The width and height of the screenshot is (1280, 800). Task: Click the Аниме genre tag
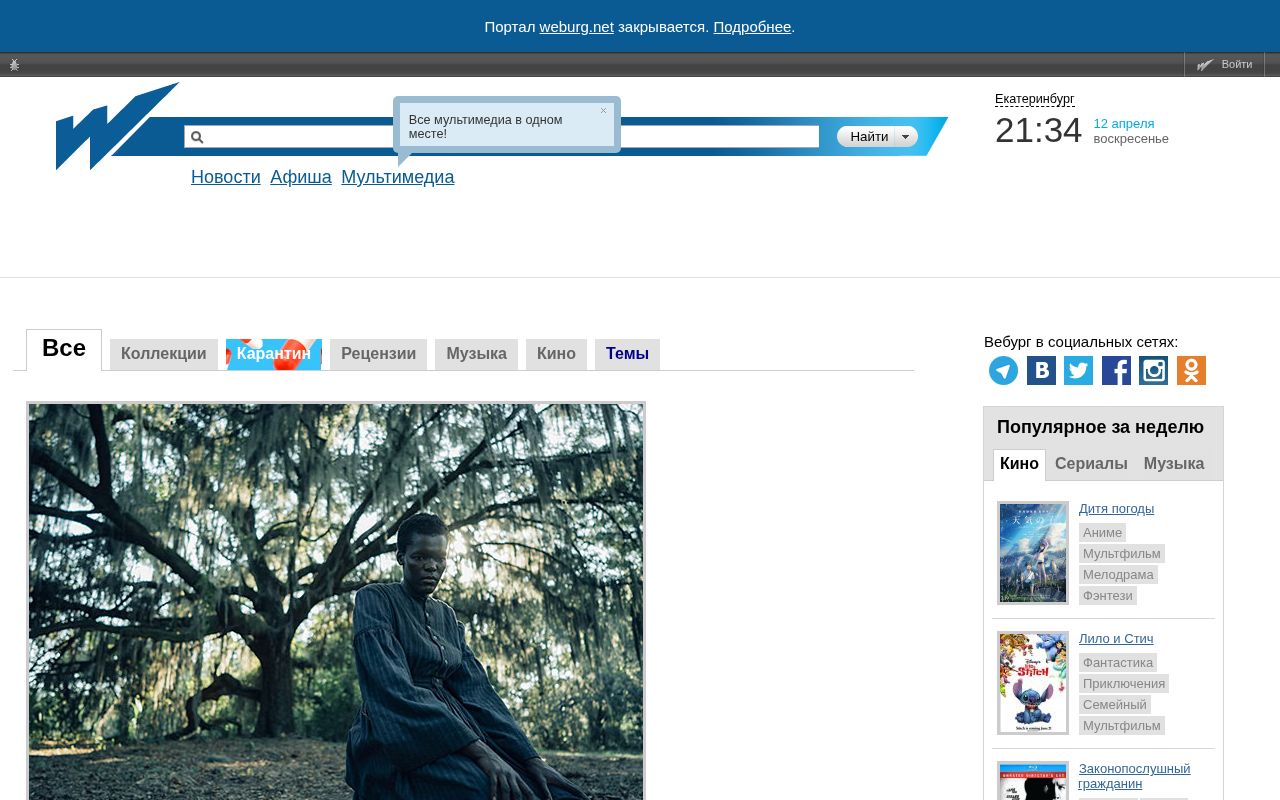point(1102,533)
